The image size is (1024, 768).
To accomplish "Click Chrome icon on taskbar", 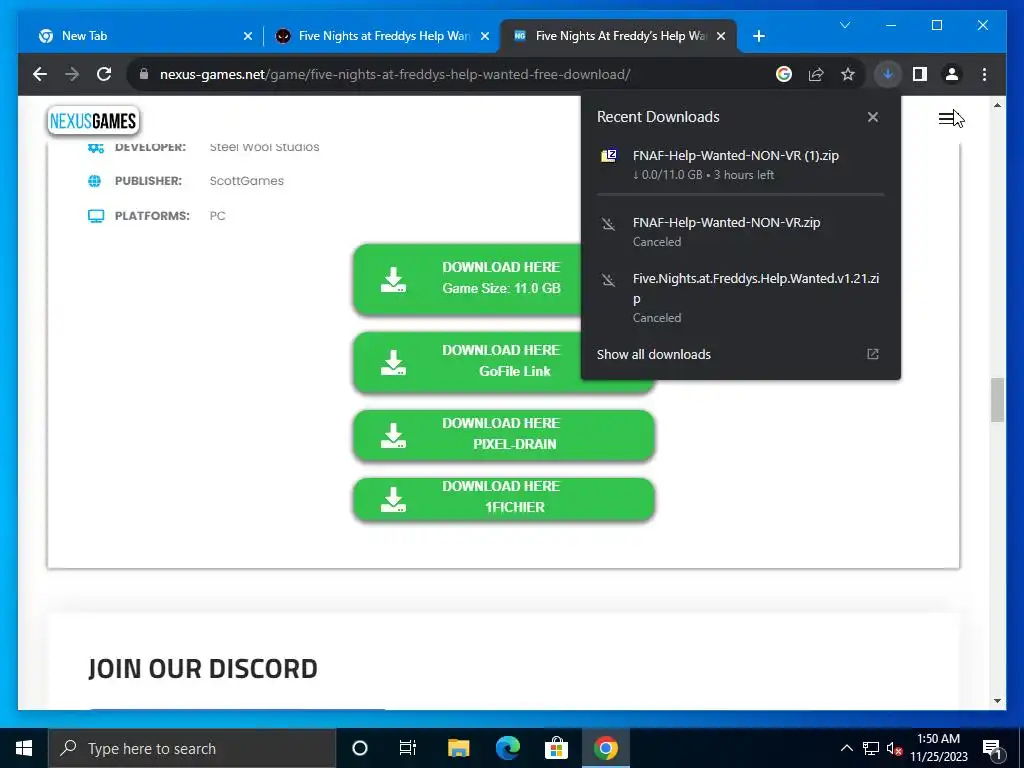I will click(605, 748).
